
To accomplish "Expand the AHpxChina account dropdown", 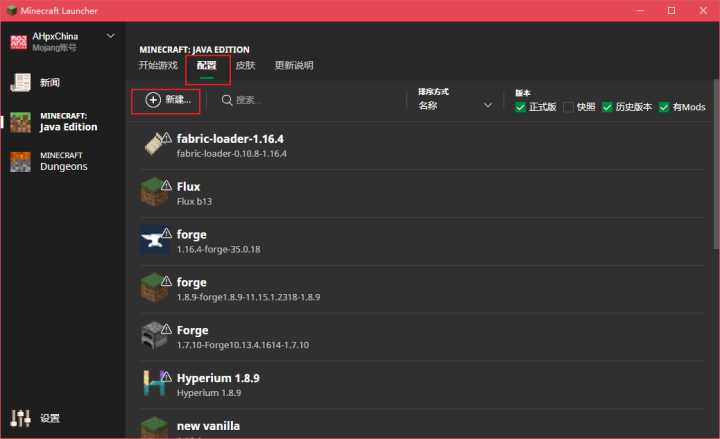I will 110,37.
